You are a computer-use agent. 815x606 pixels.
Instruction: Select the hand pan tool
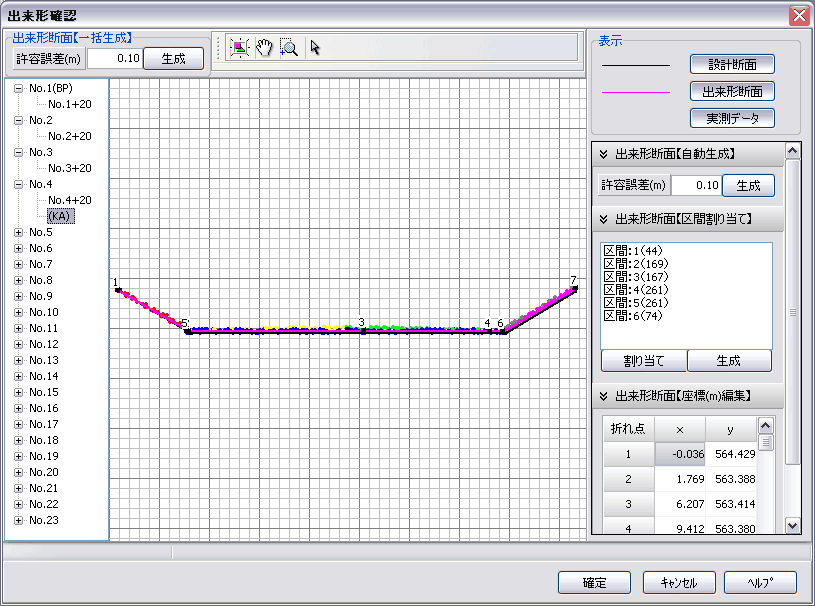(x=264, y=47)
